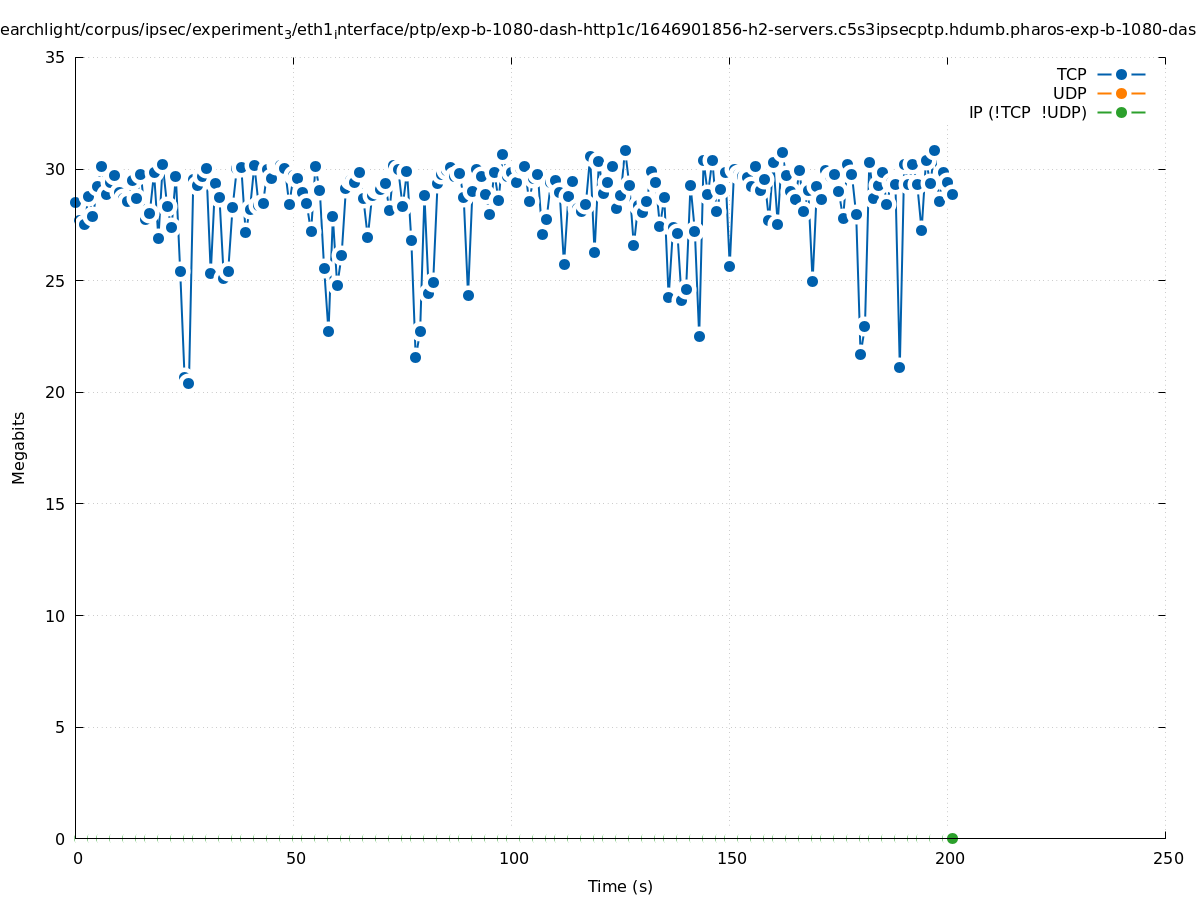
Task: Click the 50 tick label on x-axis
Action: (295, 858)
